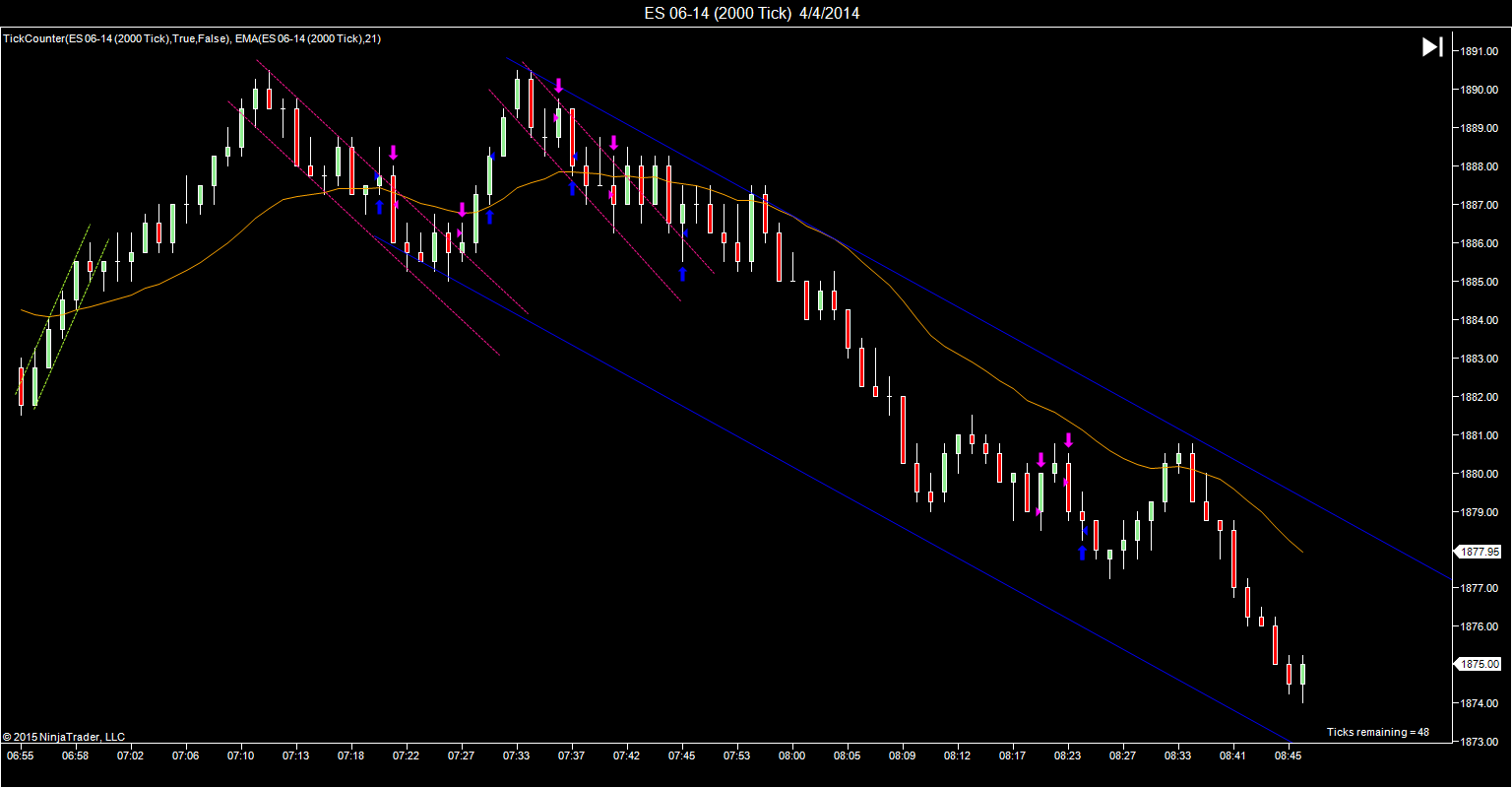The image size is (1512, 788).
Task: Click the 08:12 time axis label
Action: click(x=958, y=756)
